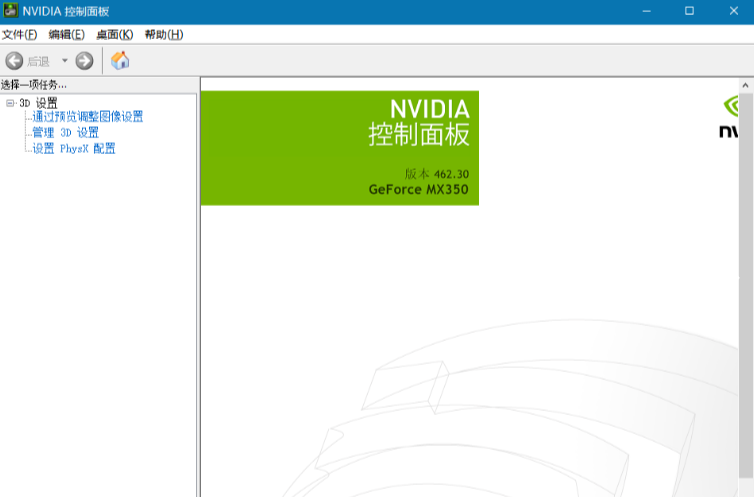Image resolution: width=754 pixels, height=497 pixels.
Task: Open the 文件(F) menu
Action: click(19, 35)
